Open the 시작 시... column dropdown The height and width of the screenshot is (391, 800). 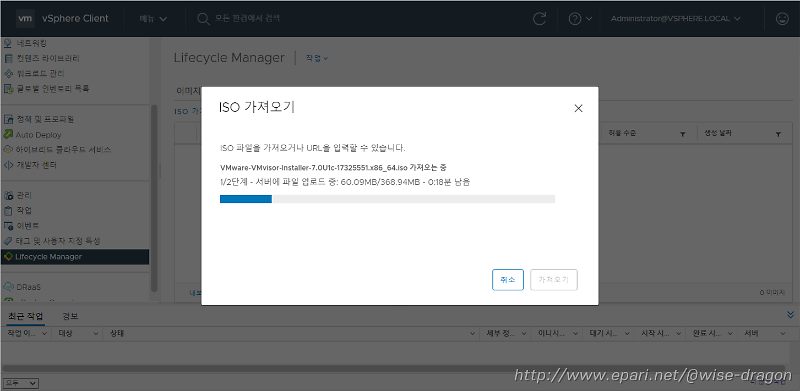pyautogui.click(x=679, y=333)
